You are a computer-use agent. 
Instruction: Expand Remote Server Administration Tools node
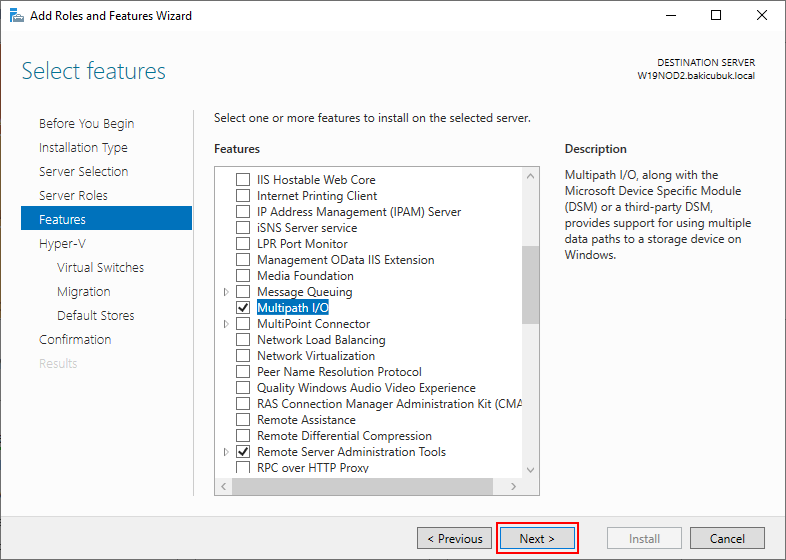coord(226,452)
